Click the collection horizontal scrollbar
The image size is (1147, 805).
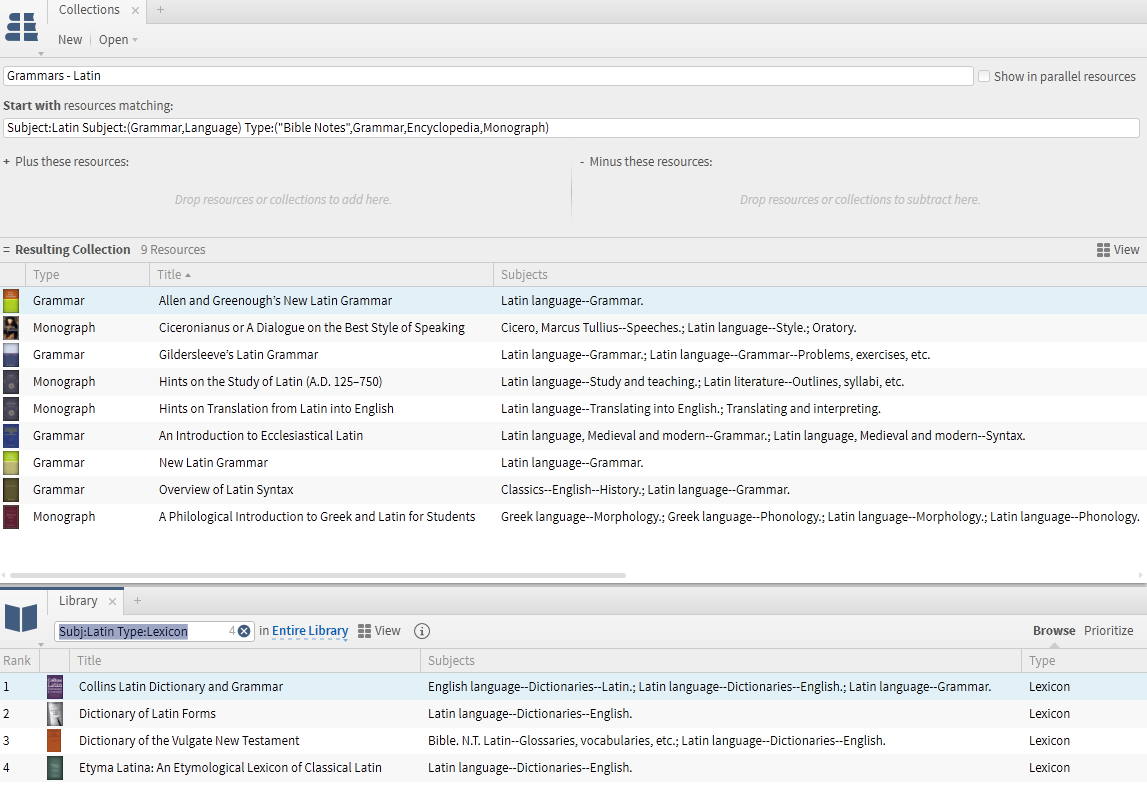pos(317,576)
